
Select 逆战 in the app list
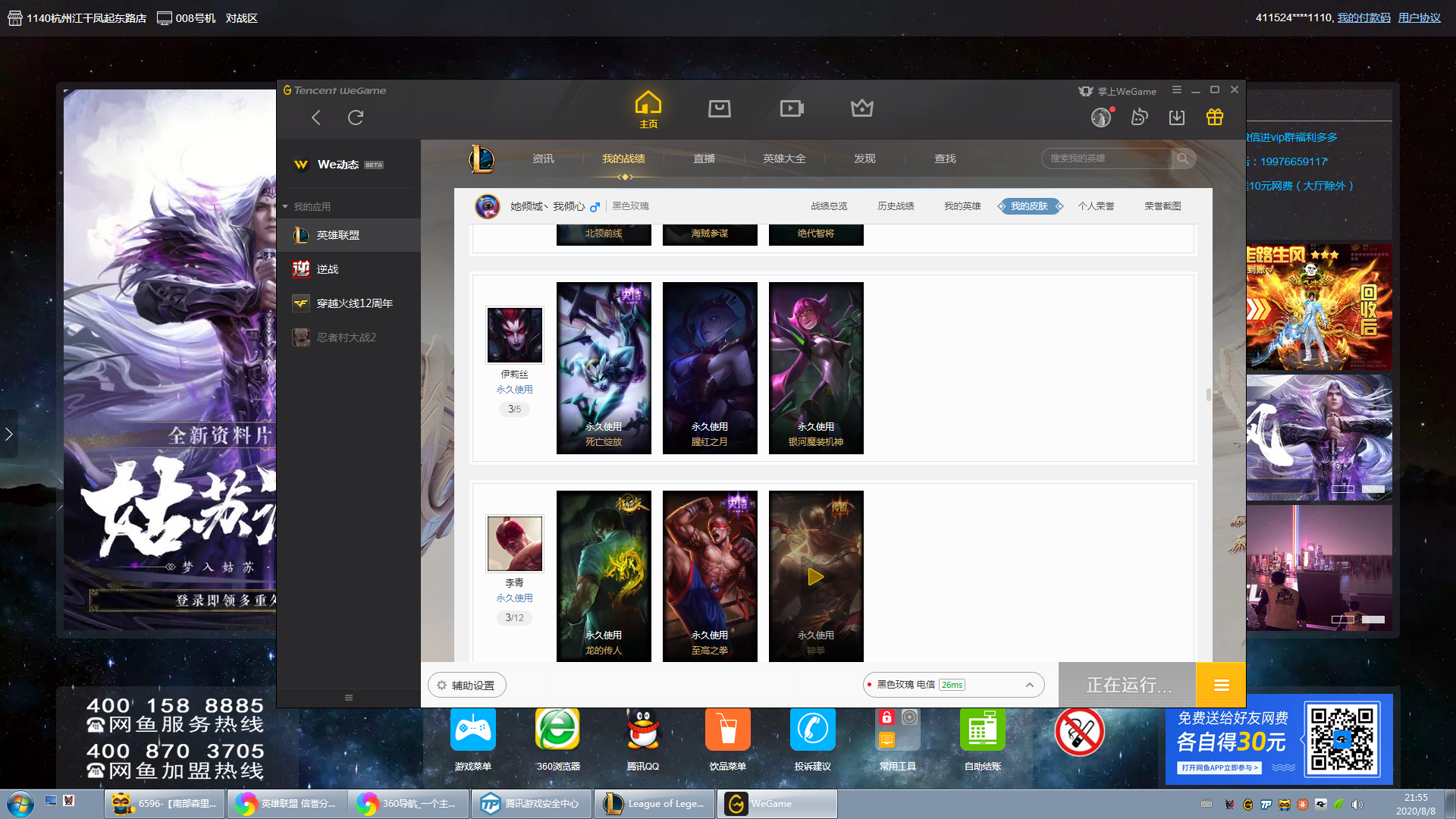point(349,269)
